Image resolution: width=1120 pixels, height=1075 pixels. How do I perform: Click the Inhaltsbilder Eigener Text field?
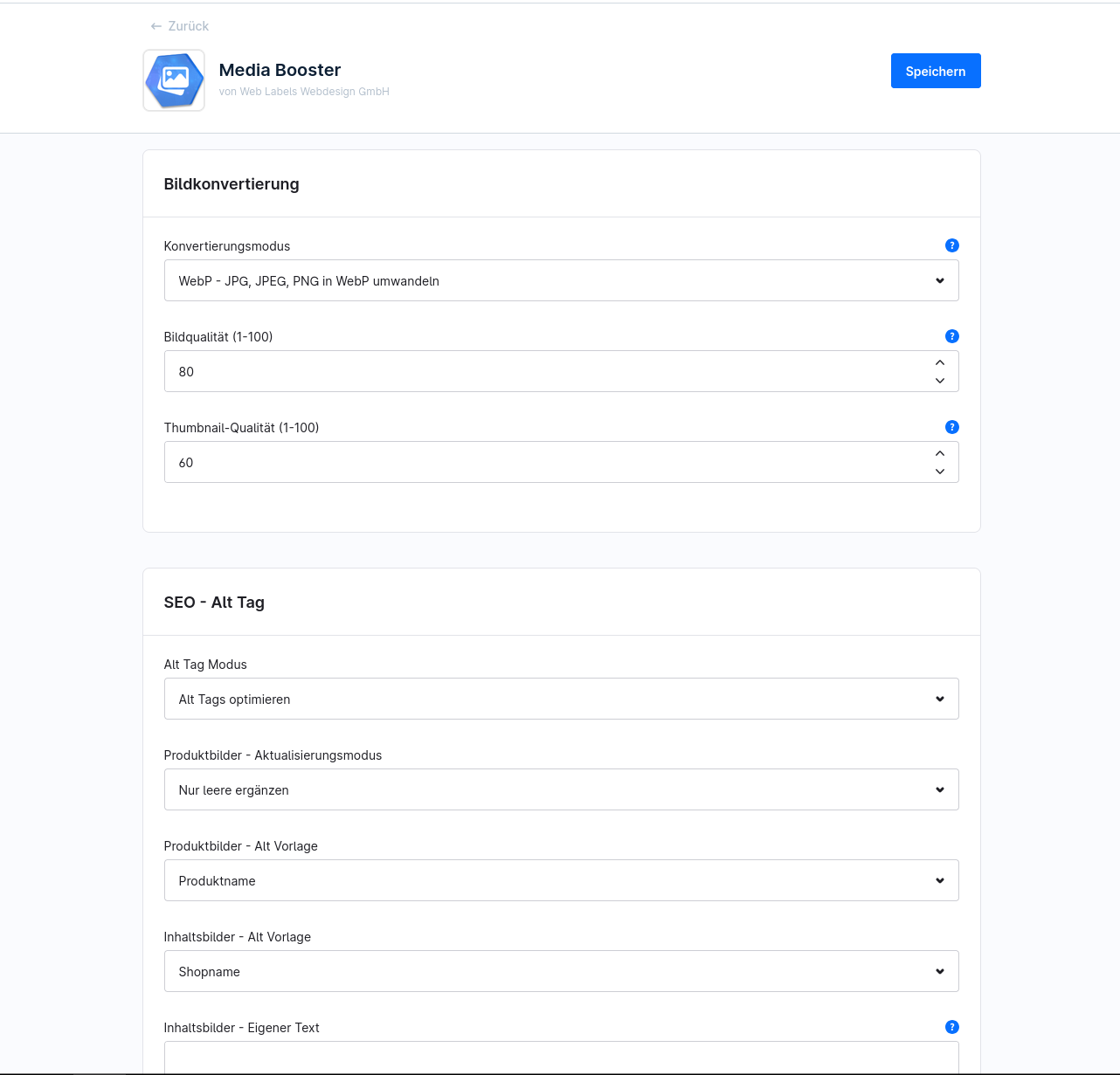[561, 1058]
